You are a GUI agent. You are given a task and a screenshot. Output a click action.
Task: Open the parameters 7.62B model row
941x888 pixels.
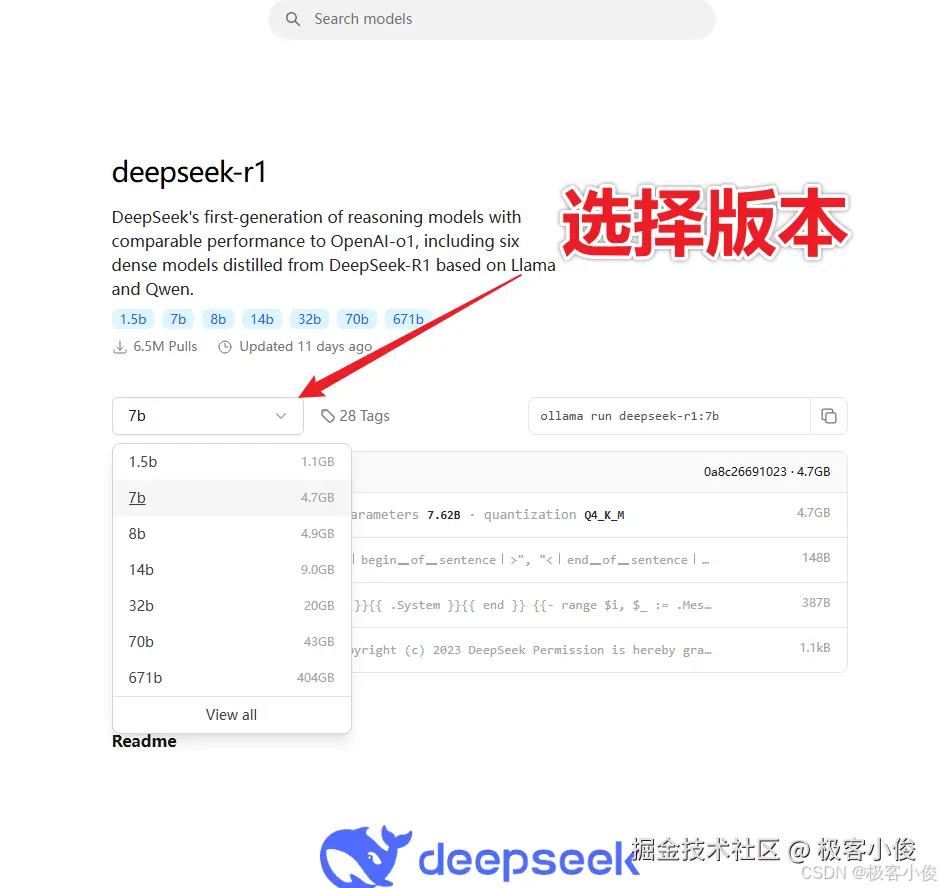(599, 515)
